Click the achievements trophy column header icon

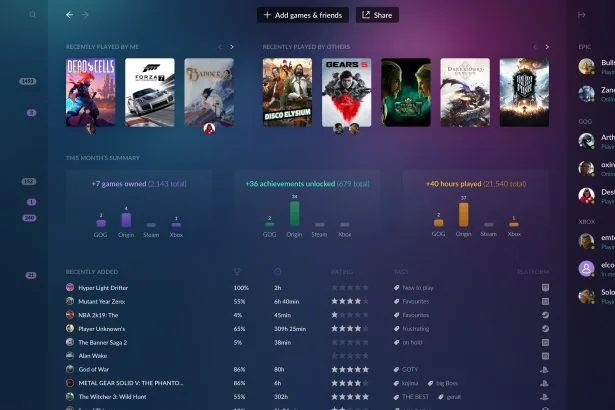237,272
